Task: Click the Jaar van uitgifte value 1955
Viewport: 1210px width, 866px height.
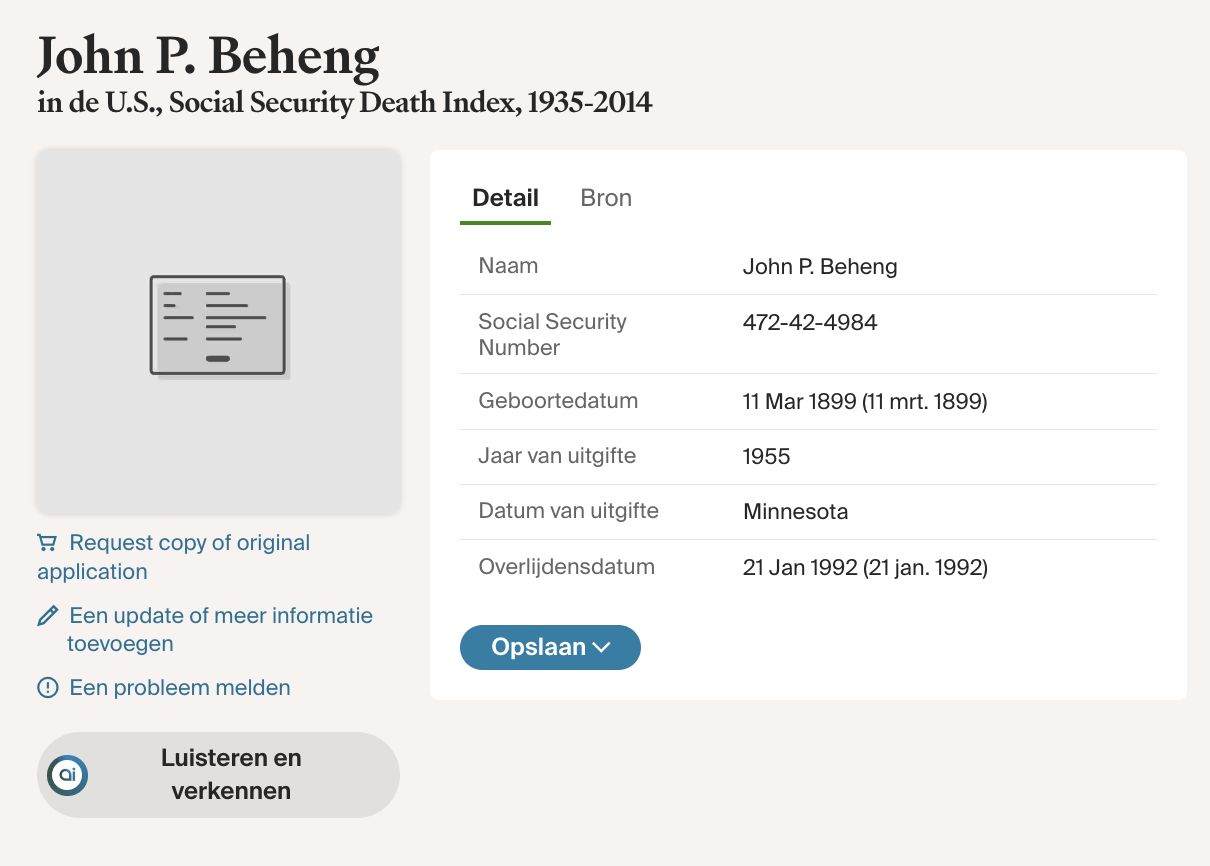Action: (x=766, y=457)
